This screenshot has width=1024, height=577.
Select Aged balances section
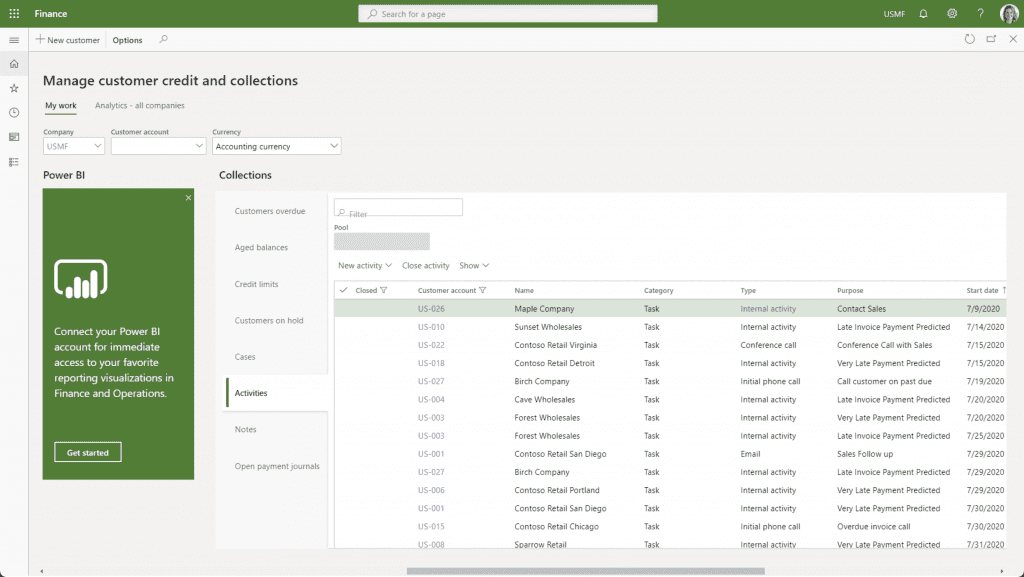[261, 247]
